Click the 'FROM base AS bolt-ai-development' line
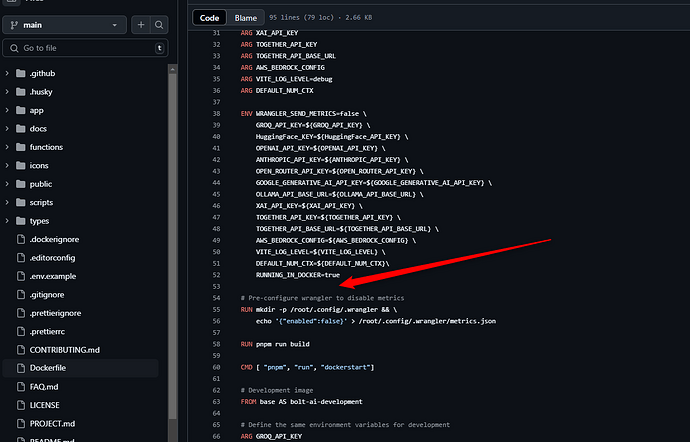Viewport: 690px width, 442px height. point(301,402)
